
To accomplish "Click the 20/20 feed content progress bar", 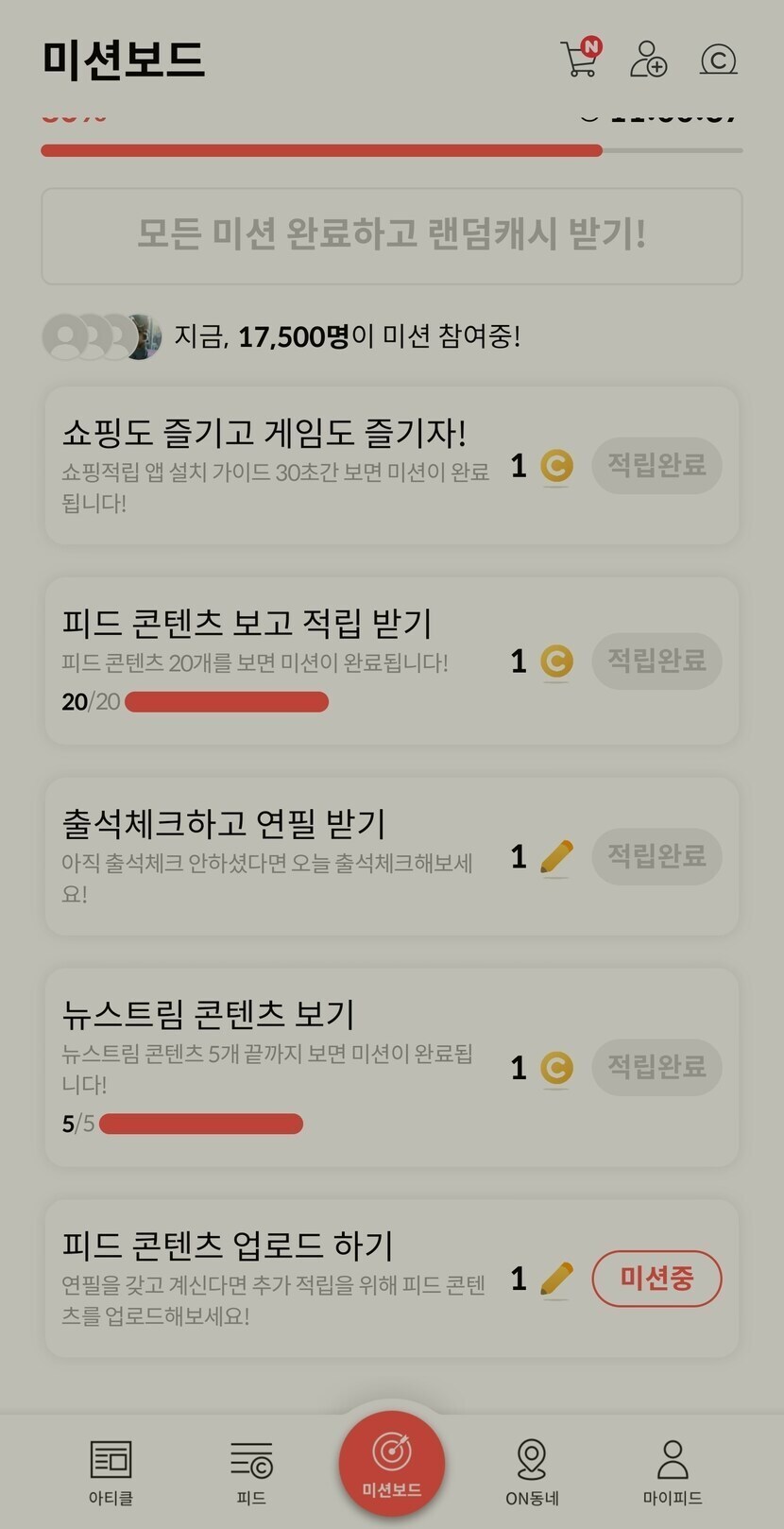I will [x=227, y=702].
